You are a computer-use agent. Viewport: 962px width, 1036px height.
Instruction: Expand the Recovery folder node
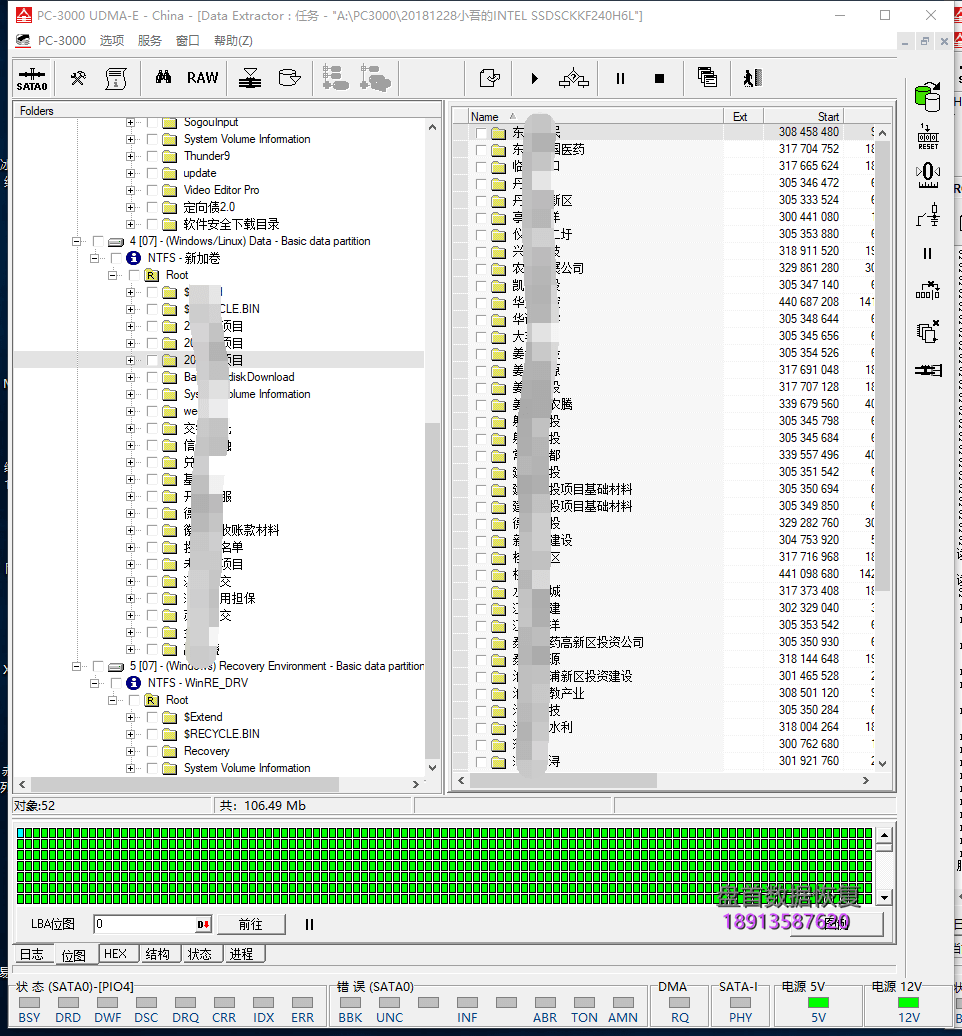point(130,751)
